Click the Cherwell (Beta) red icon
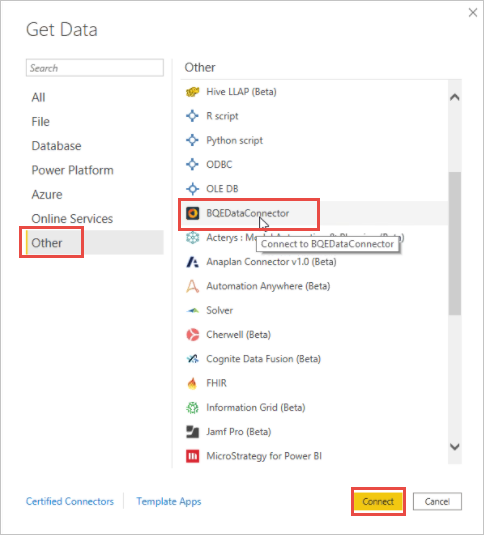Screen dimensions: 484x535 coord(192,335)
